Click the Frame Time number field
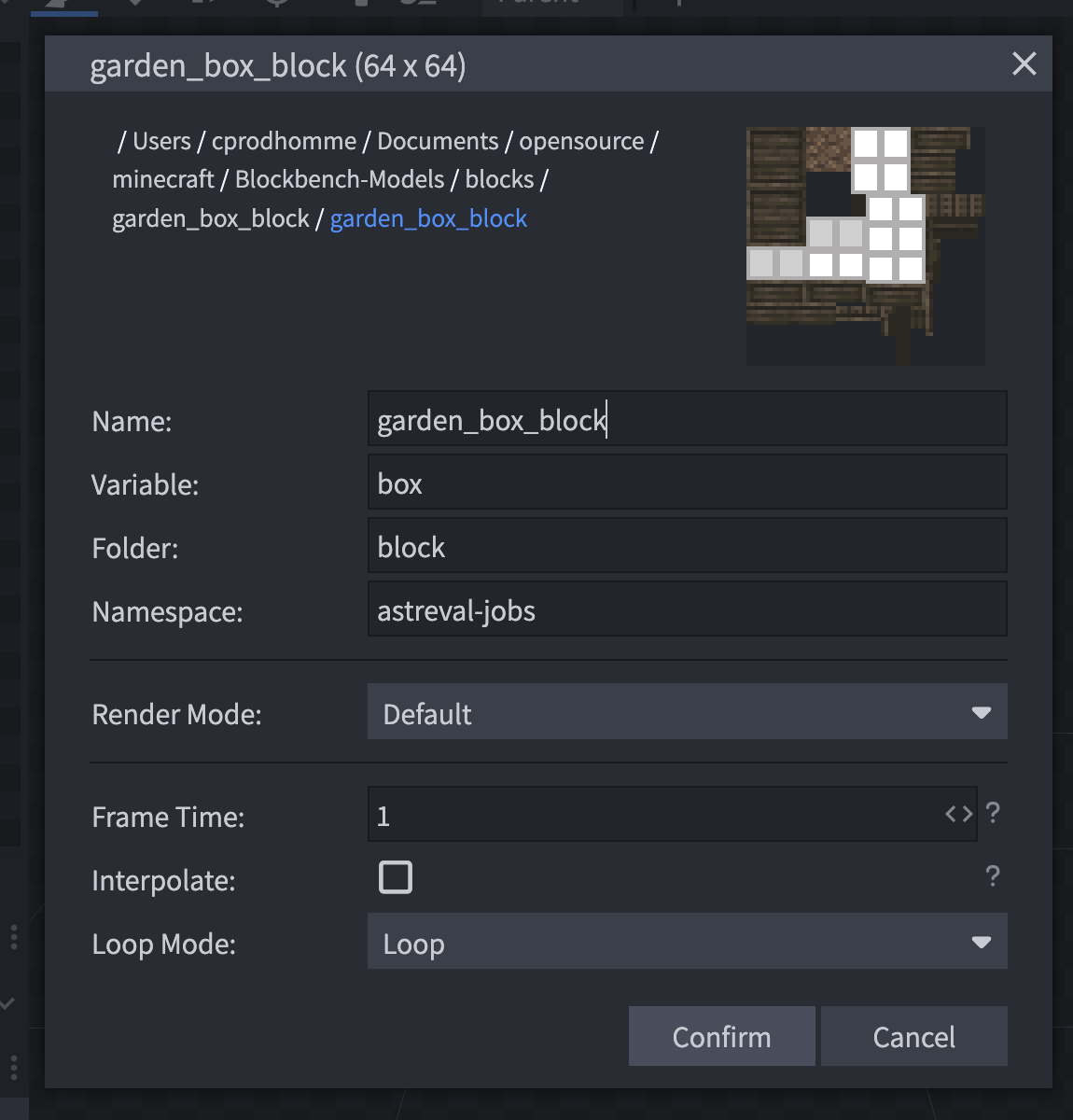The height and width of the screenshot is (1120, 1073). (653, 816)
